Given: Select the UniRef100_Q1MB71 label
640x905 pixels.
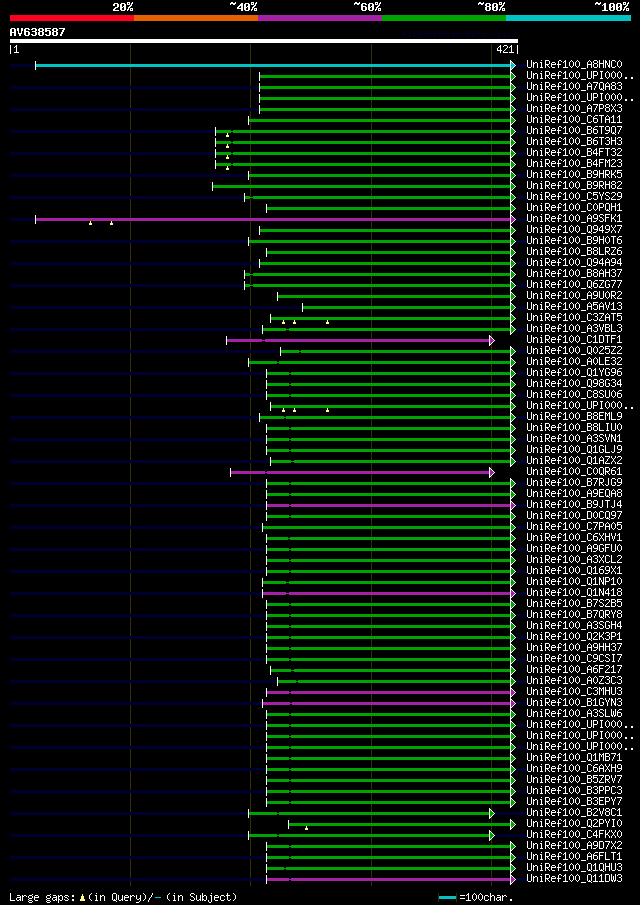Looking at the screenshot, I should [574, 757].
